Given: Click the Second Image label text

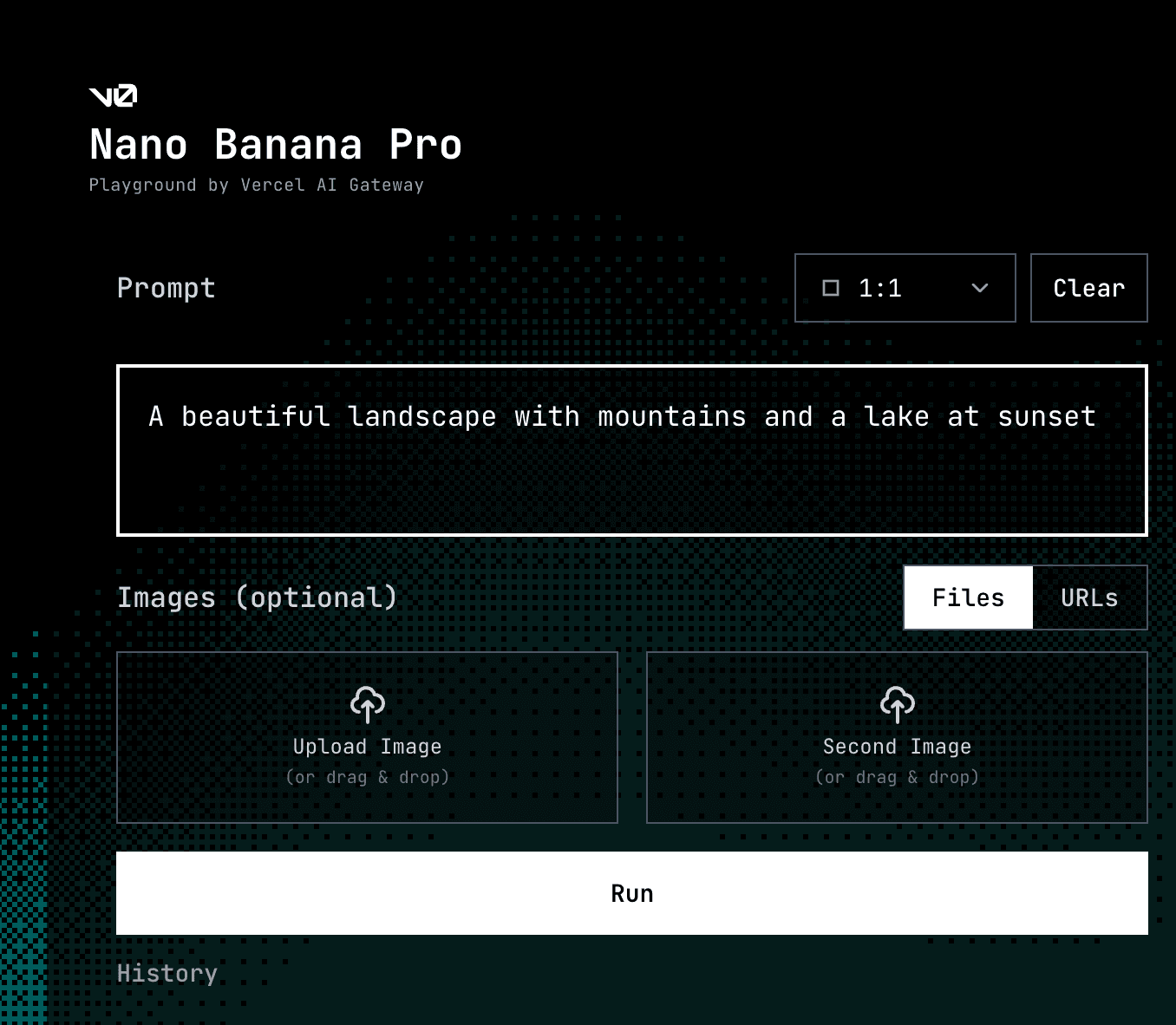Looking at the screenshot, I should pos(897,747).
